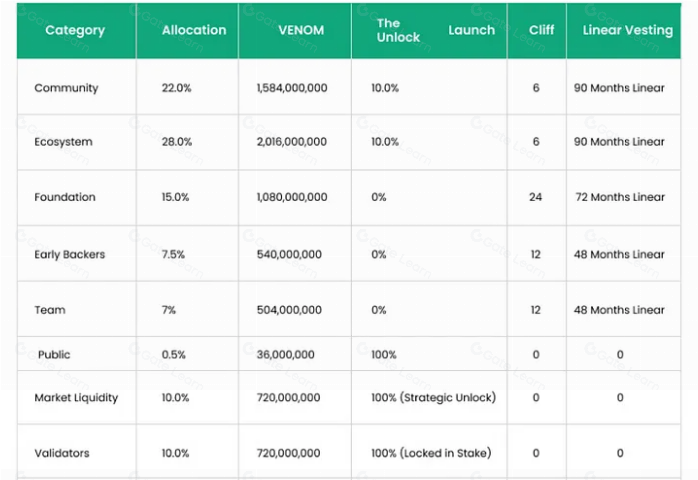Click the Validators category cell

coord(62,453)
